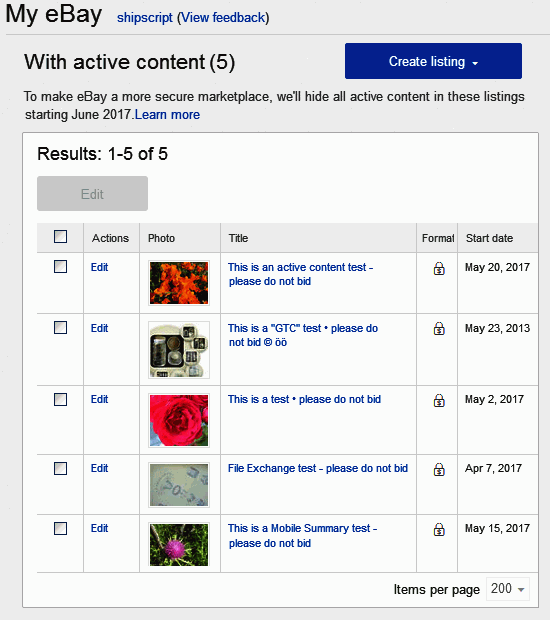550x620 pixels.
Task: Sort by the Start date column header
Action: click(x=489, y=238)
